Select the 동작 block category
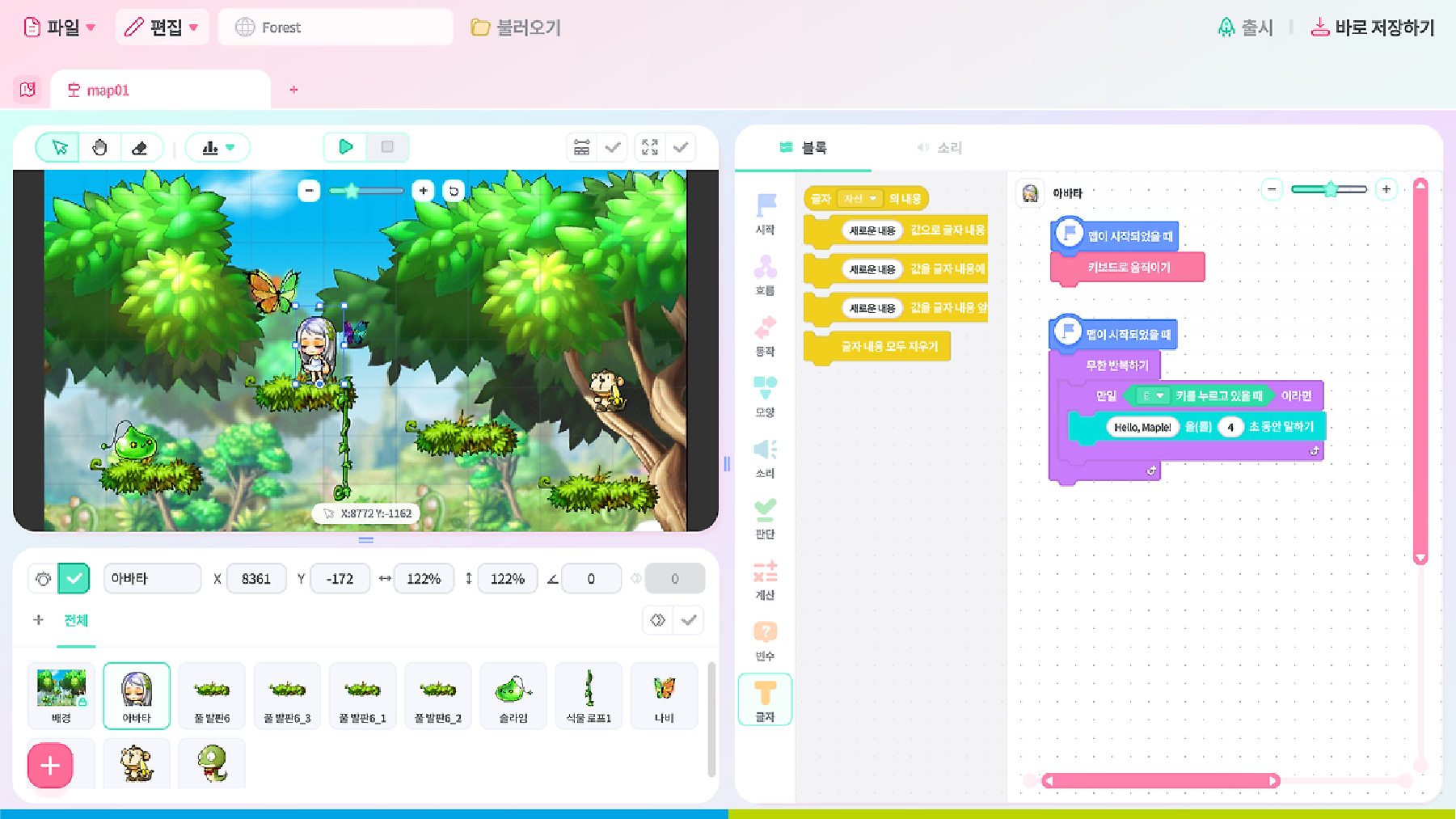Image resolution: width=1456 pixels, height=819 pixels. (x=765, y=336)
